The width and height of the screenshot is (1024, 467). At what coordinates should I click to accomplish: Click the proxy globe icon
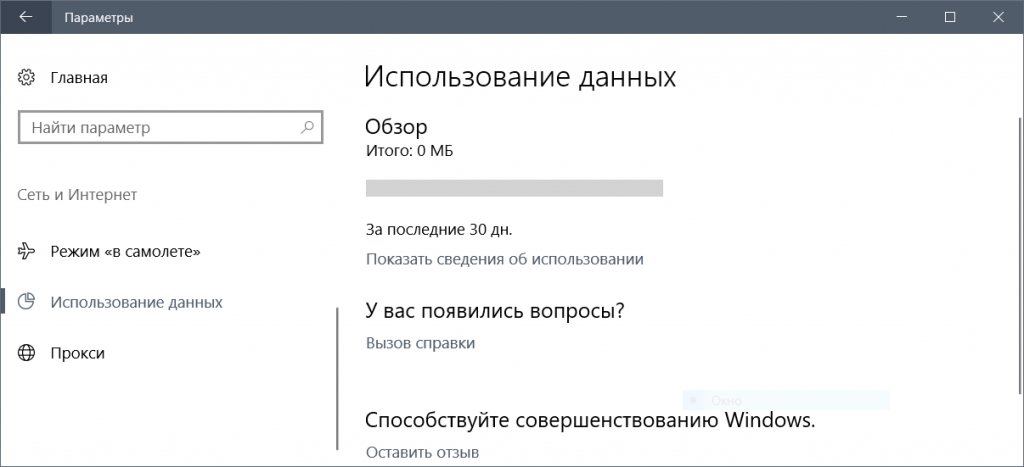27,353
